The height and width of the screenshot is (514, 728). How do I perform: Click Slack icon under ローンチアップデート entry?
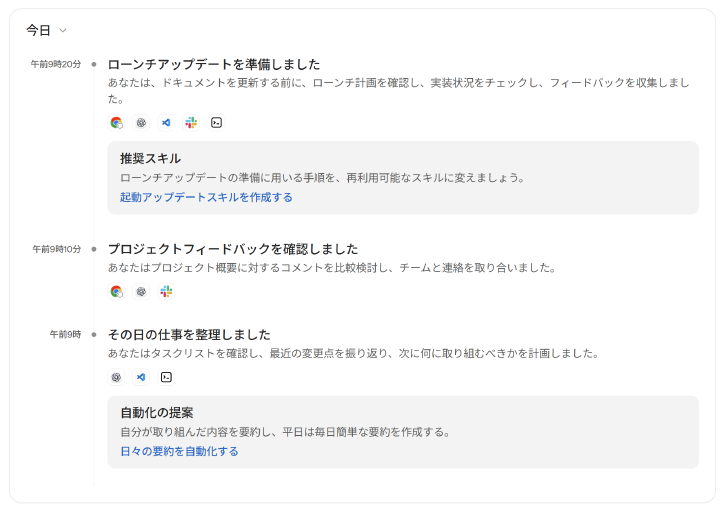click(x=191, y=123)
